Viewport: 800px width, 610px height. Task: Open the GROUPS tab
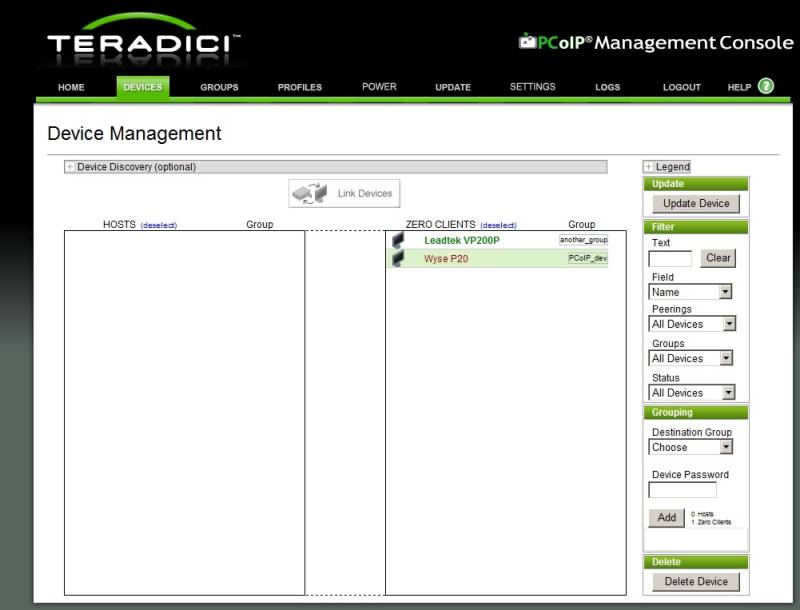pyautogui.click(x=219, y=87)
